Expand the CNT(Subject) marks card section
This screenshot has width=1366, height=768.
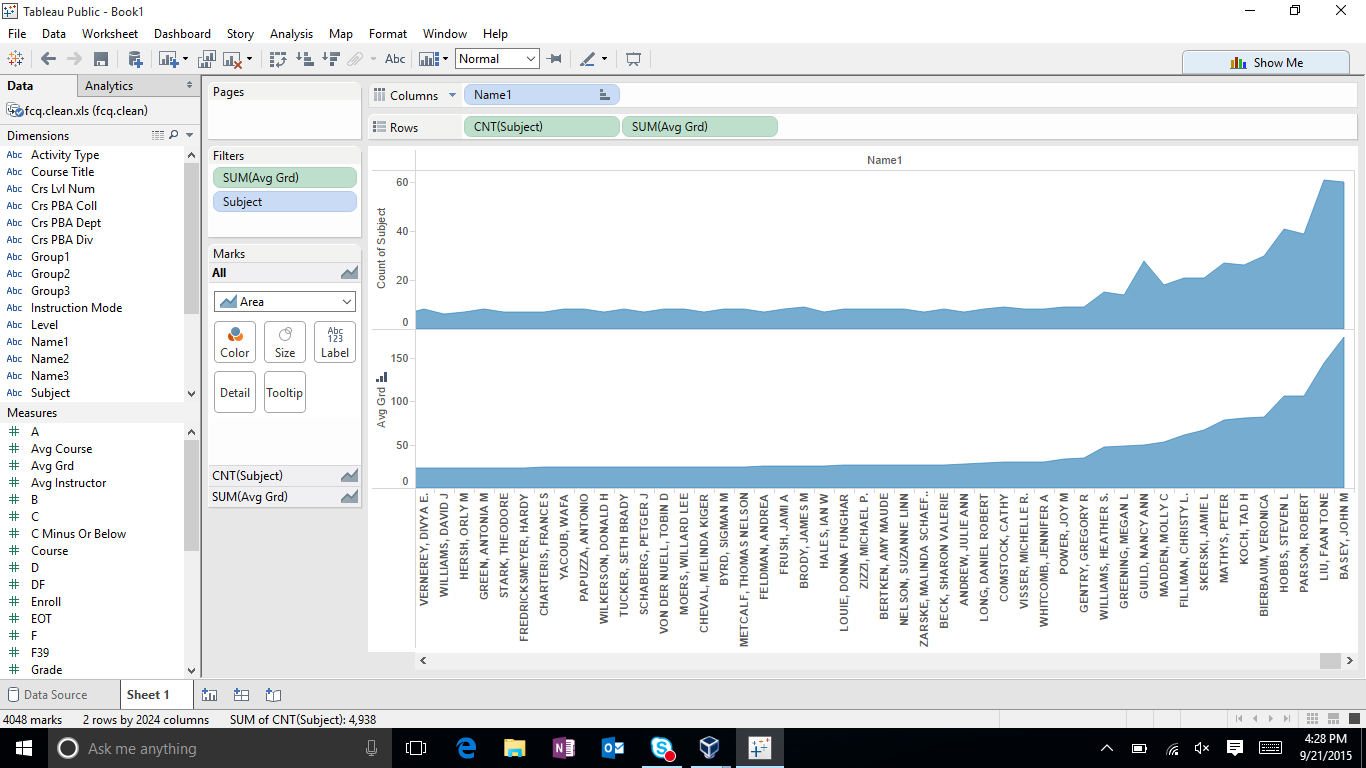pyautogui.click(x=285, y=476)
